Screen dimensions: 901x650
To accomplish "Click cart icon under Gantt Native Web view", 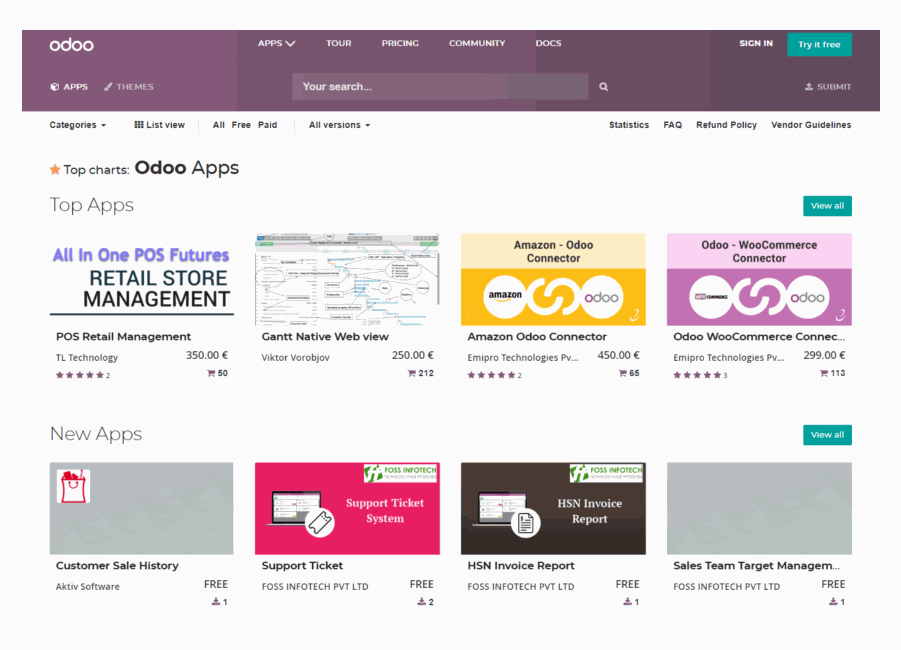I will pyautogui.click(x=411, y=373).
